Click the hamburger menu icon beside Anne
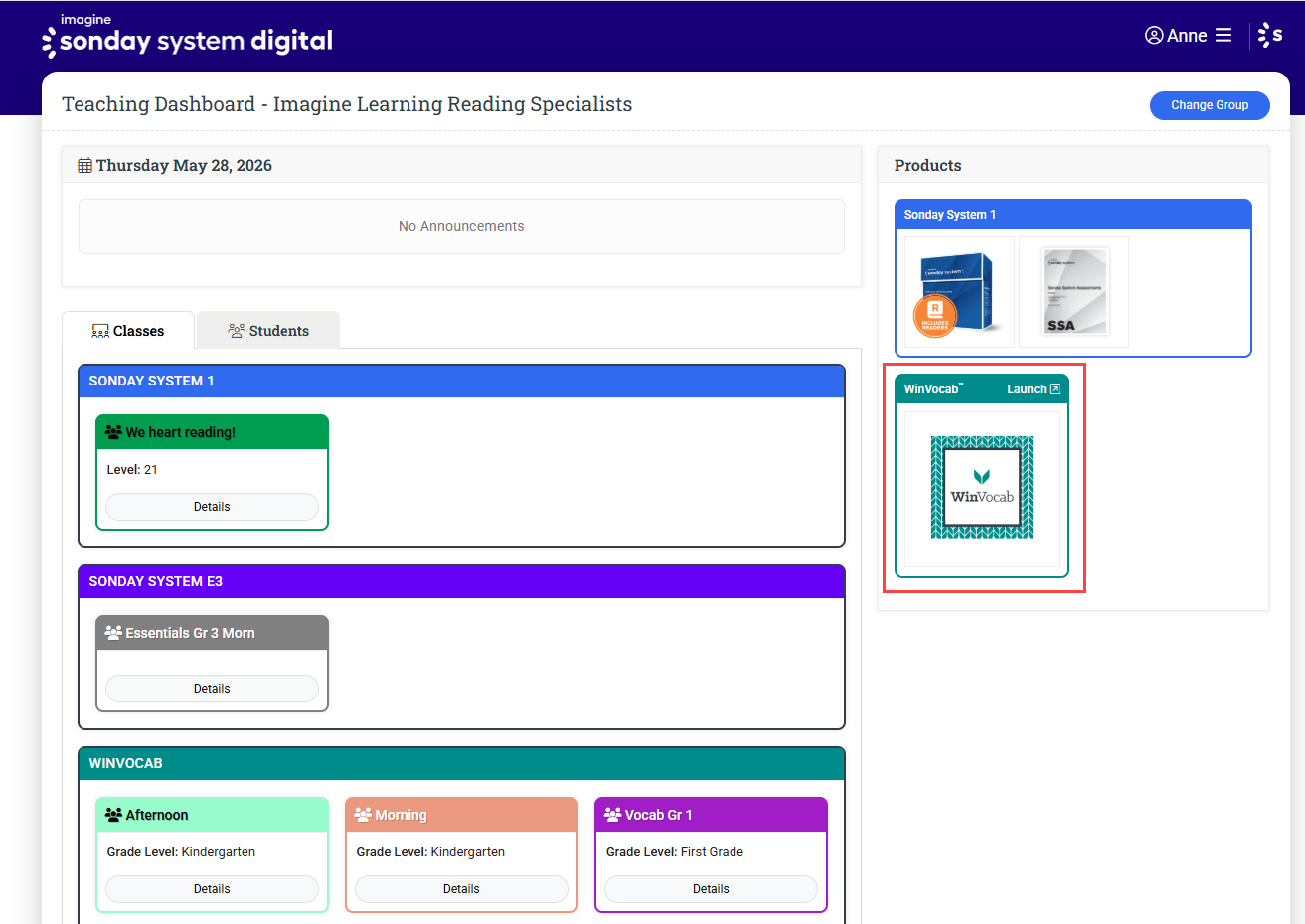Image resolution: width=1305 pixels, height=924 pixels. [x=1223, y=35]
